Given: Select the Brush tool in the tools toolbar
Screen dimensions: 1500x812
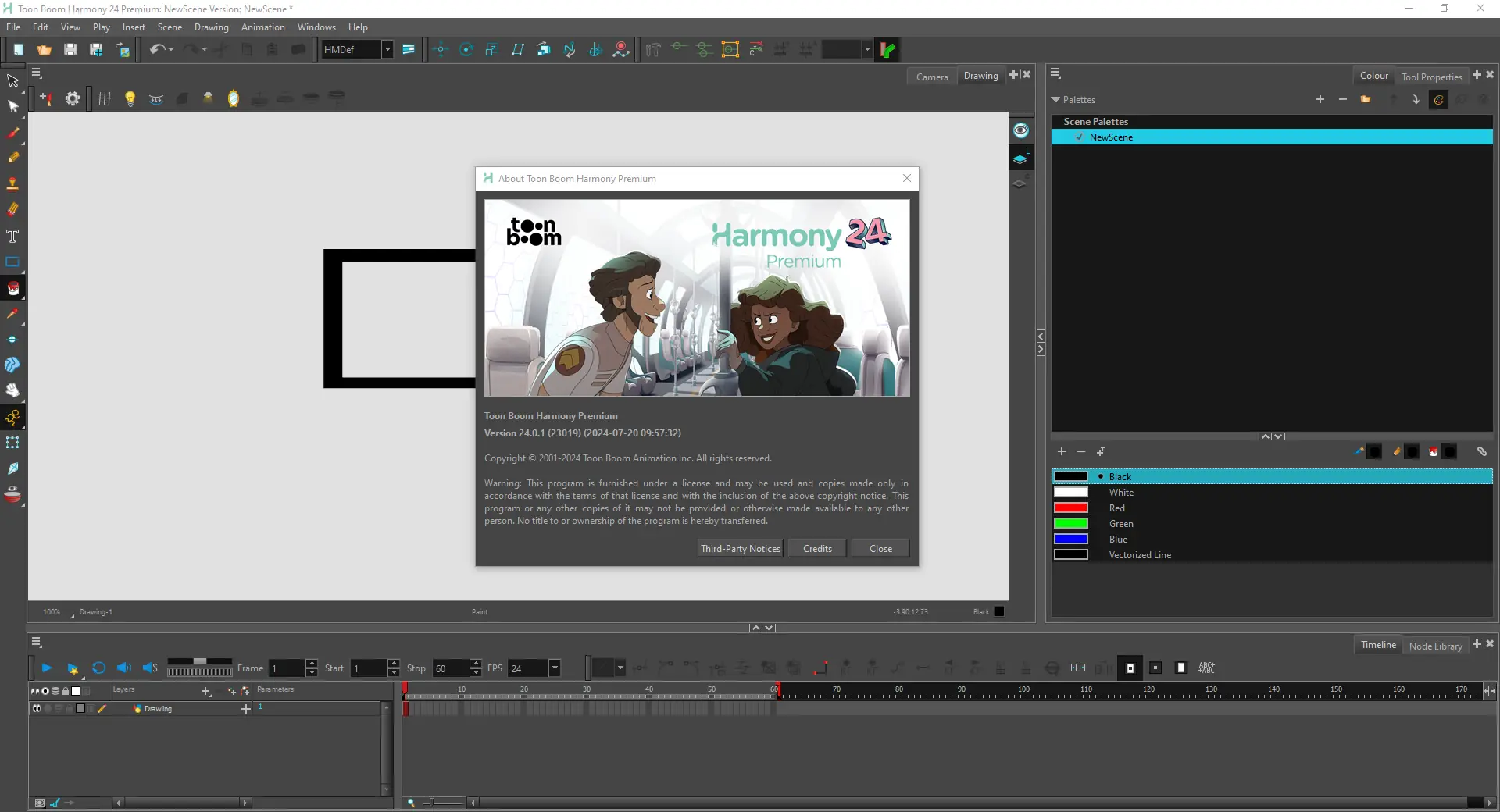Looking at the screenshot, I should pos(13,133).
